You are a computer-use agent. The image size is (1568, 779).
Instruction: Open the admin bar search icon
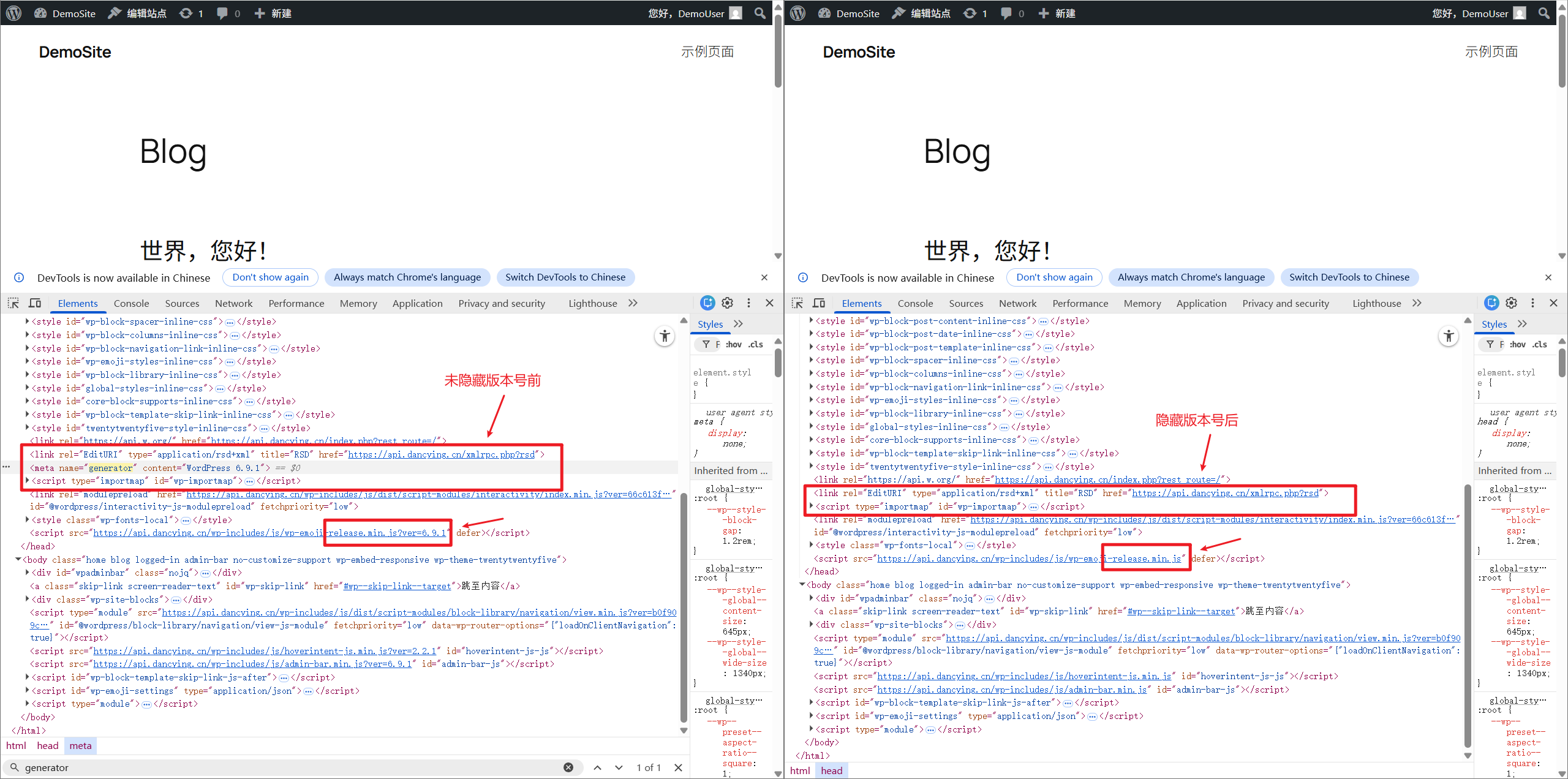coord(759,13)
